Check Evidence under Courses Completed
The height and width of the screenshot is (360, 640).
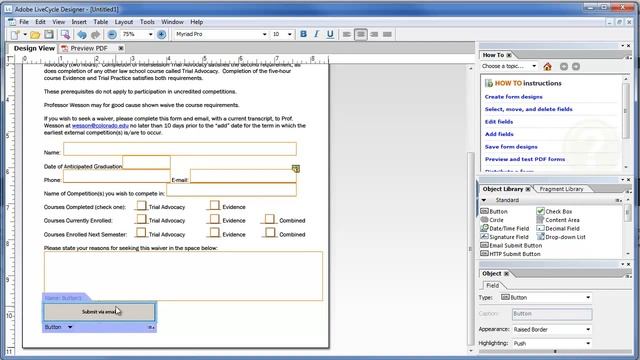[215, 205]
